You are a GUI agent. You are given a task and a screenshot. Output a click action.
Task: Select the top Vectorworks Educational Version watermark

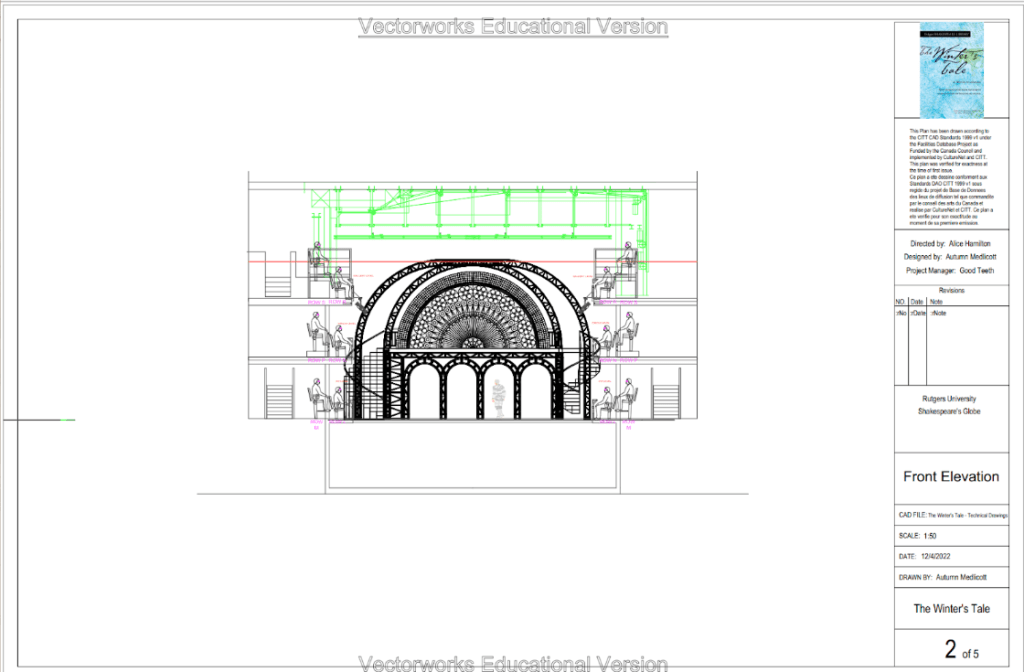pos(512,26)
